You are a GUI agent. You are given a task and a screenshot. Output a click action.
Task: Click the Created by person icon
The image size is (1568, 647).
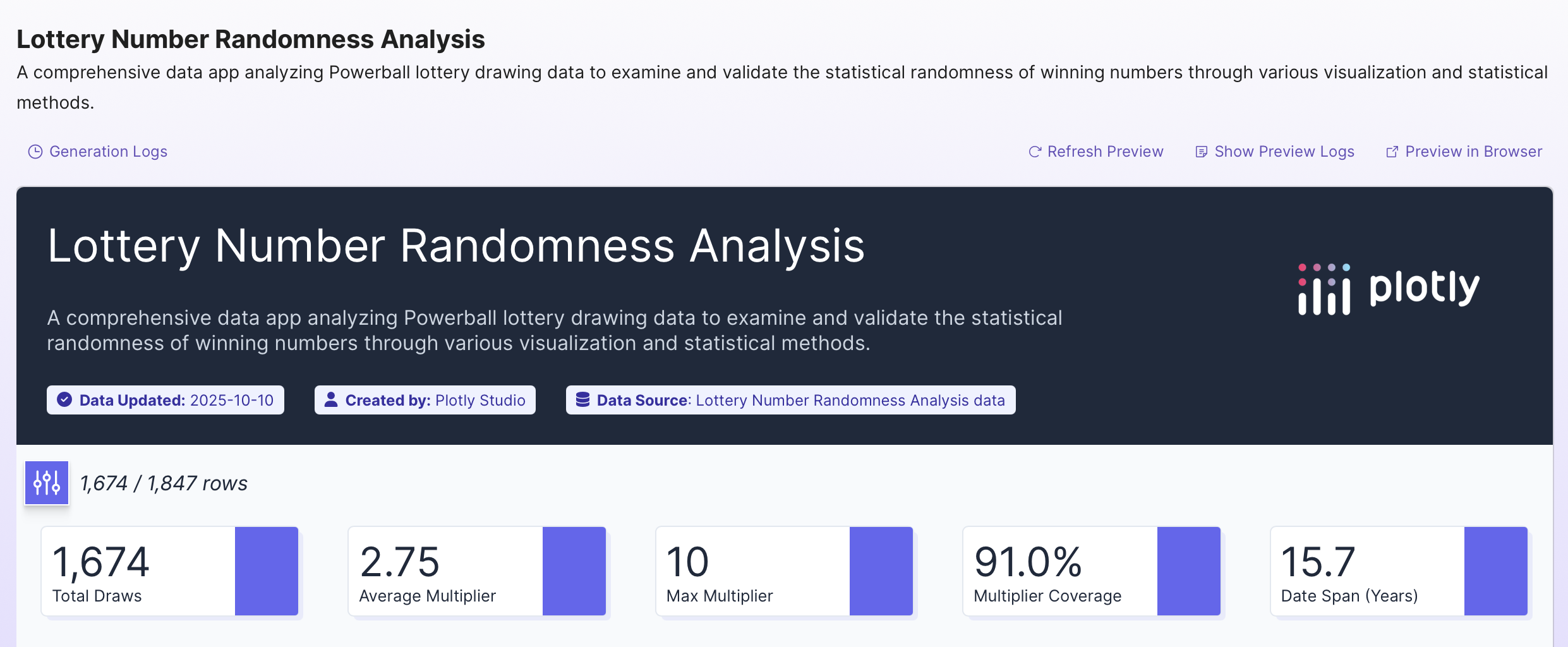331,400
